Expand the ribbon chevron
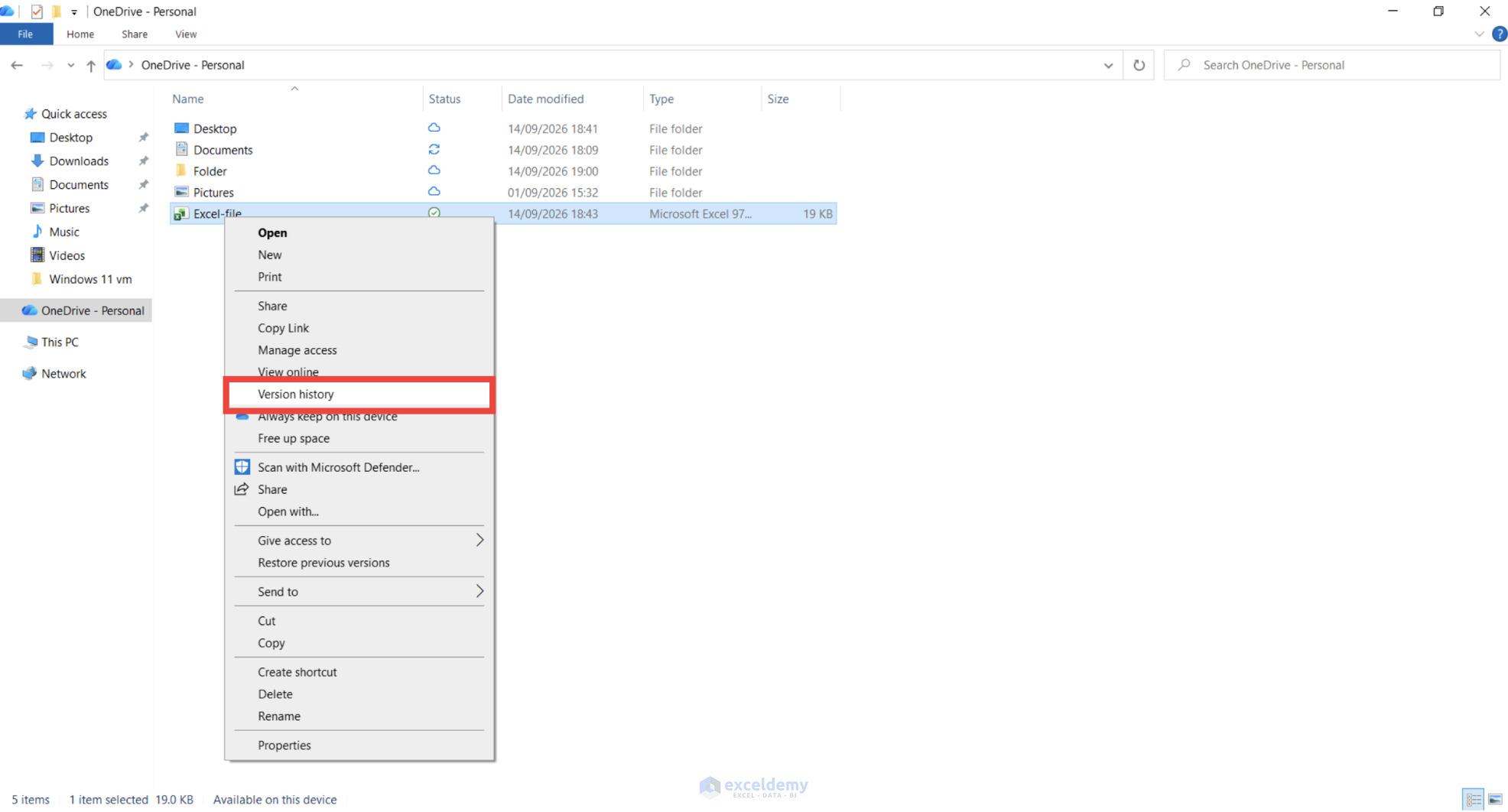1508x812 pixels. pyautogui.click(x=1479, y=34)
